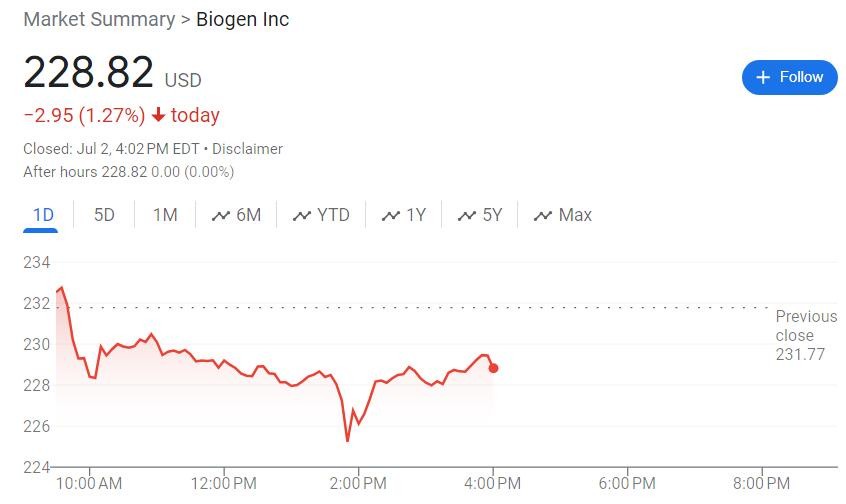Click the Previous close 231.77 label
Screen dimensions: 846x504
806,335
